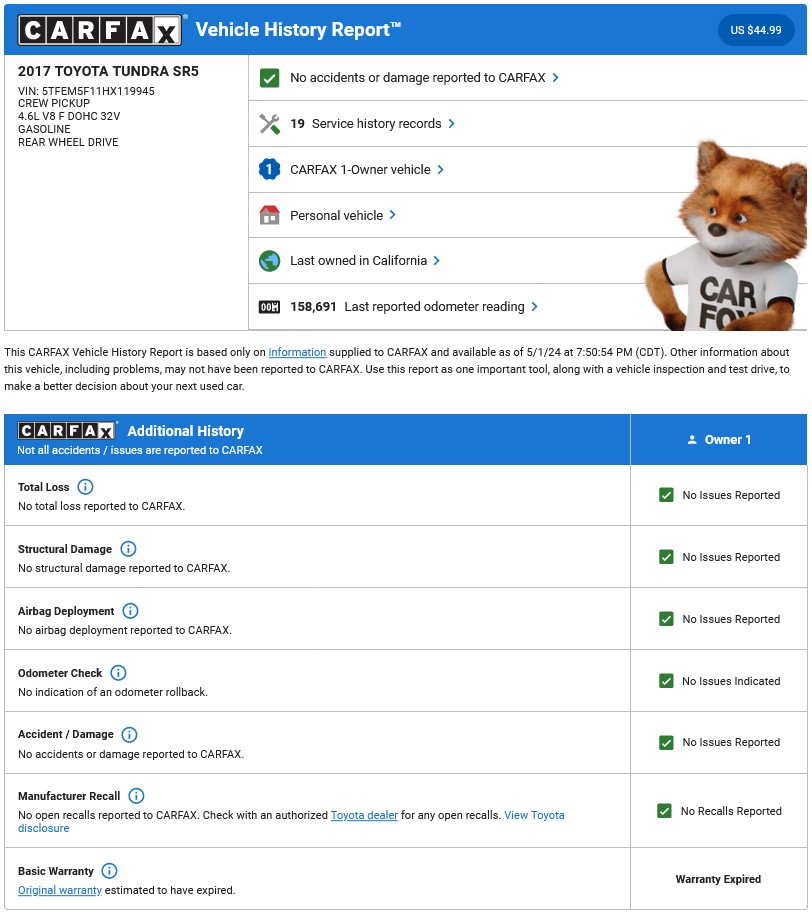The width and height of the screenshot is (812, 915).
Task: Select the Owner 1 column header
Action: point(719,439)
